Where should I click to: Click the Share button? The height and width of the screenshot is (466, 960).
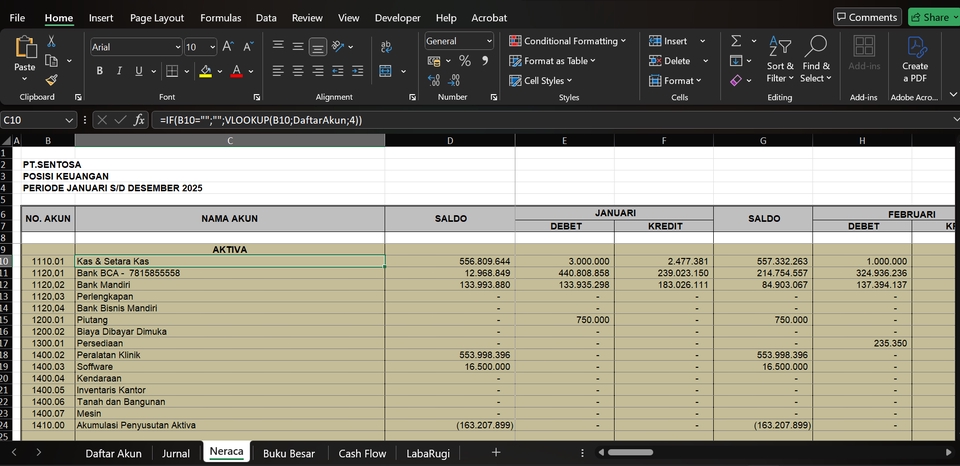(x=930, y=17)
